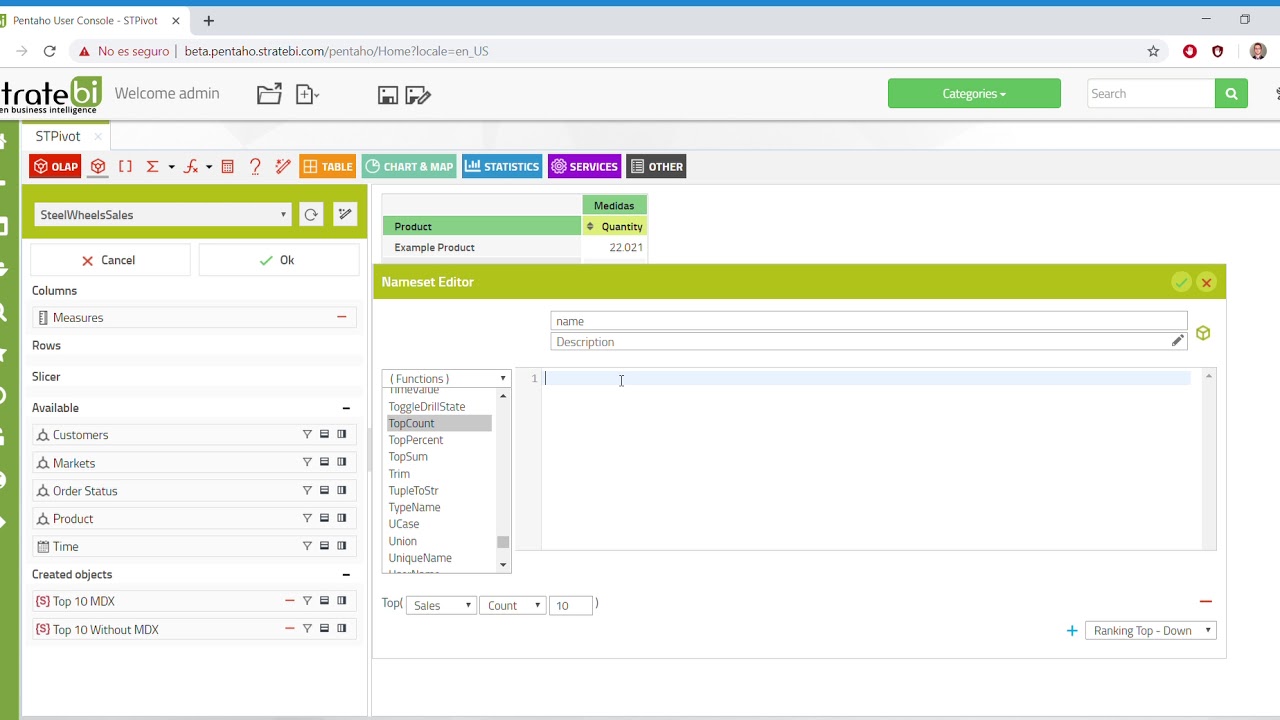
Task: Open the OTHER tab
Action: pyautogui.click(x=657, y=167)
